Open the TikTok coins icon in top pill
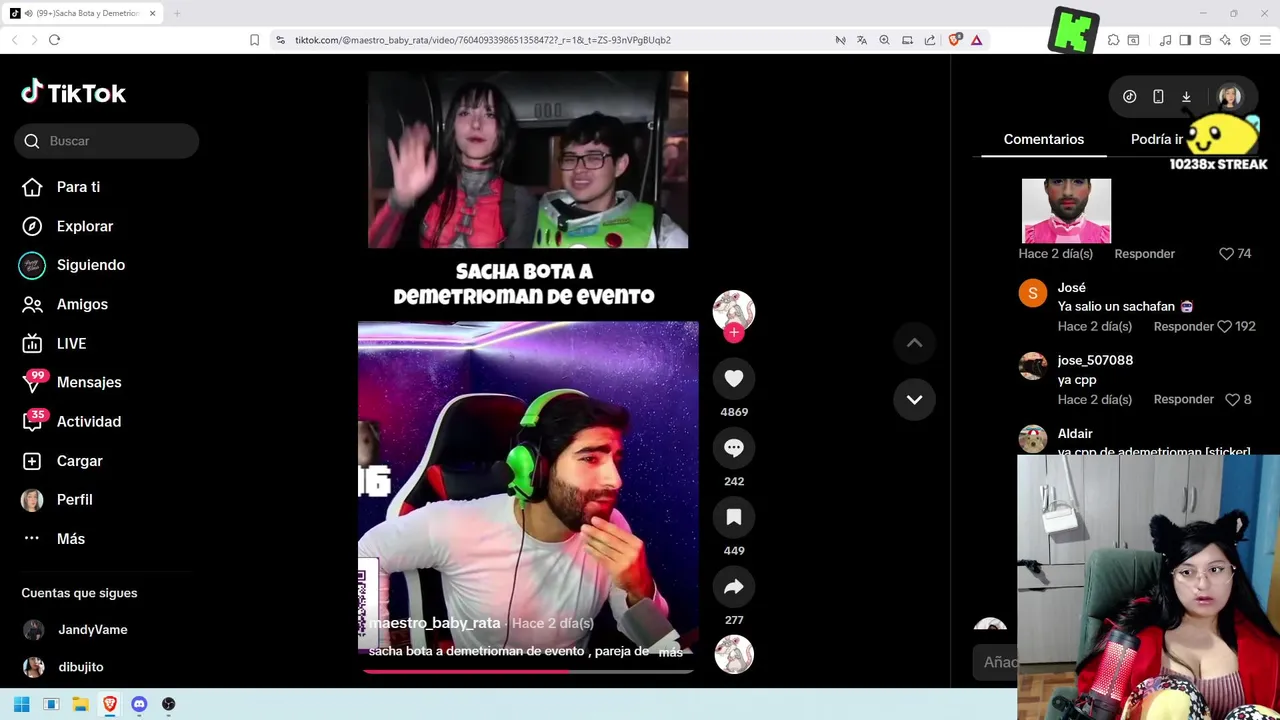The height and width of the screenshot is (720, 1280). tap(1129, 97)
